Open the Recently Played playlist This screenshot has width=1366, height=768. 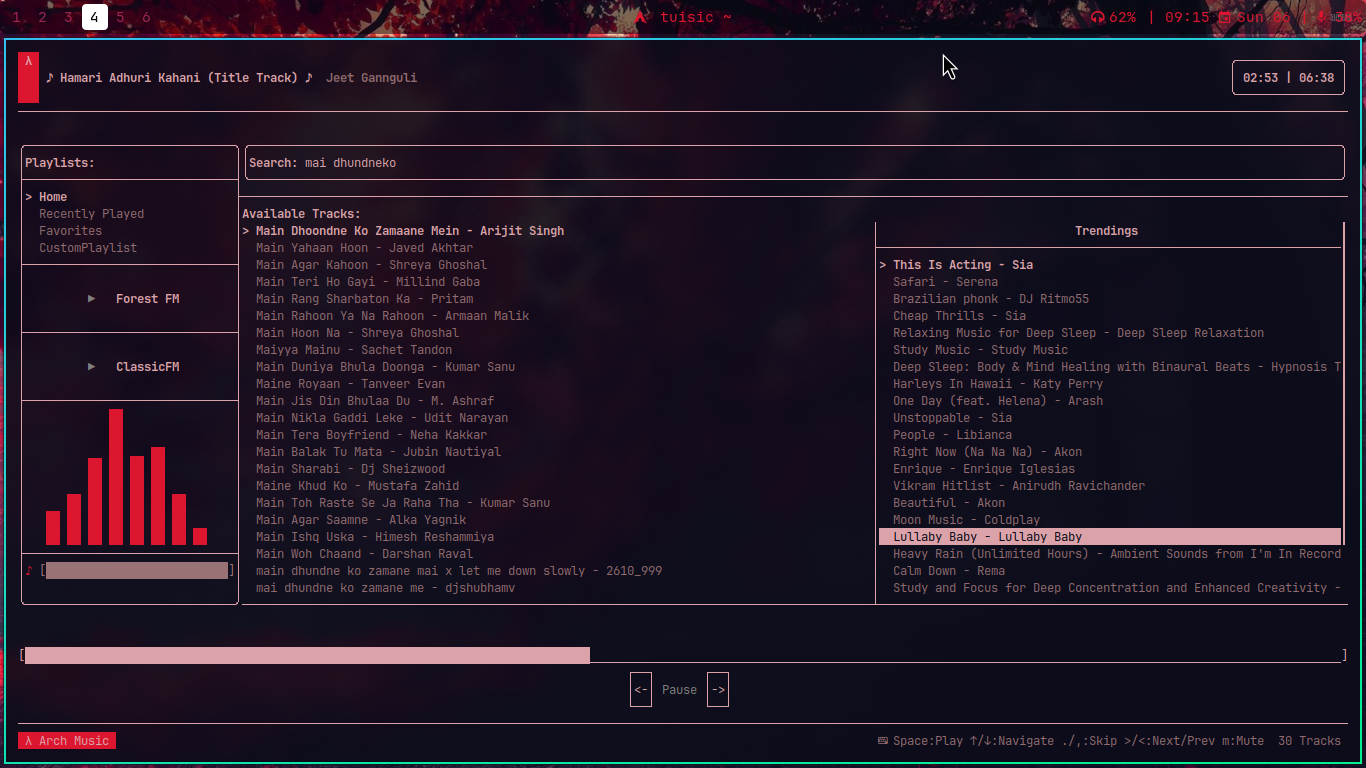pyautogui.click(x=91, y=214)
